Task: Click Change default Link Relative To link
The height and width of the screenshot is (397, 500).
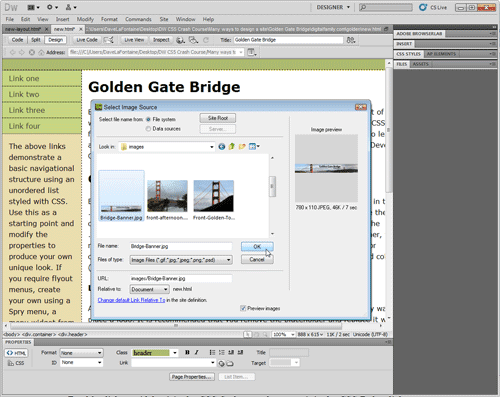Action: (x=131, y=300)
